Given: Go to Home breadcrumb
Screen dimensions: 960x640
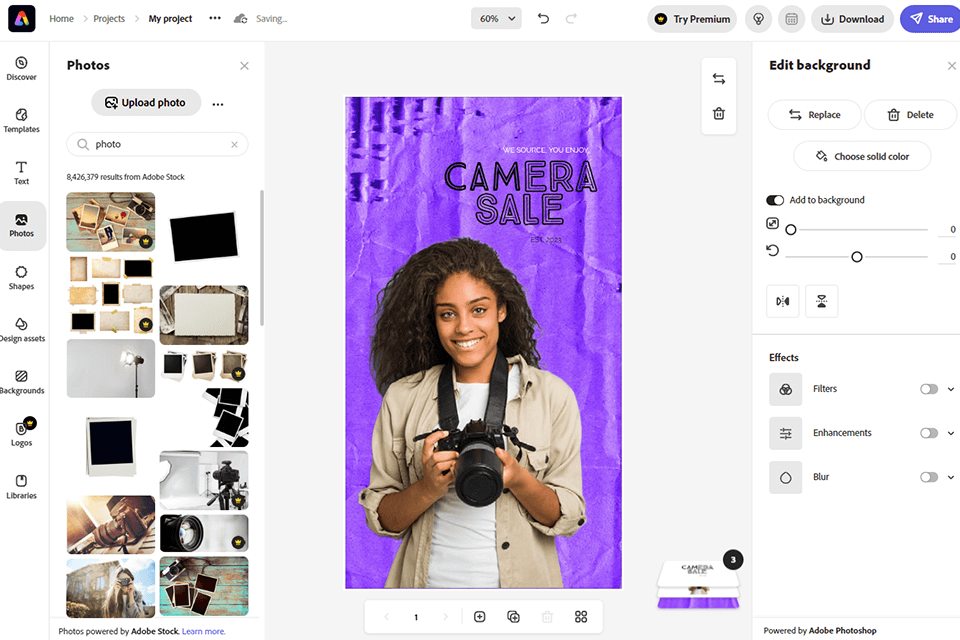Looking at the screenshot, I should [61, 19].
